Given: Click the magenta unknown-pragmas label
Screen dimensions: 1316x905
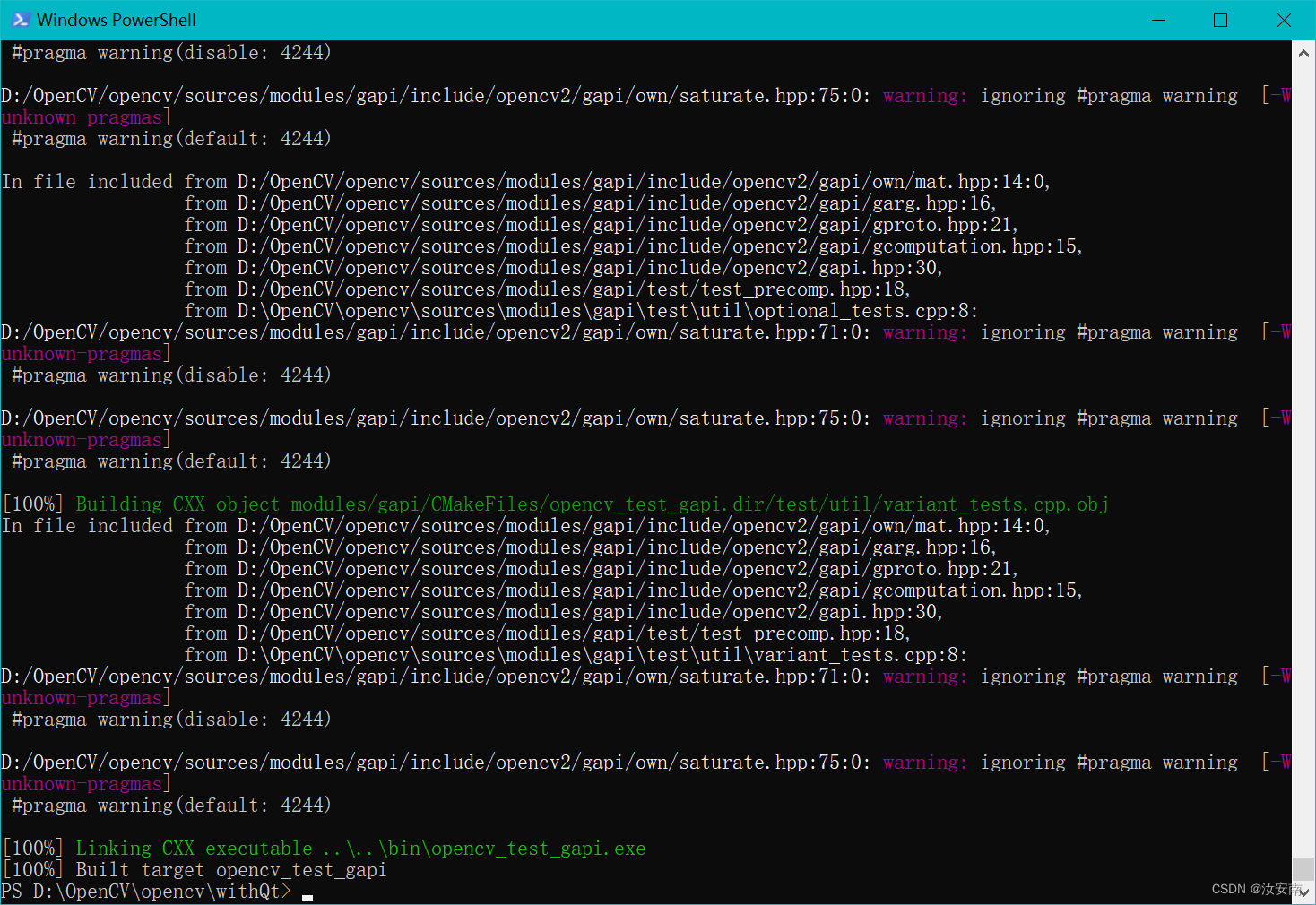Looking at the screenshot, I should pos(79,783).
